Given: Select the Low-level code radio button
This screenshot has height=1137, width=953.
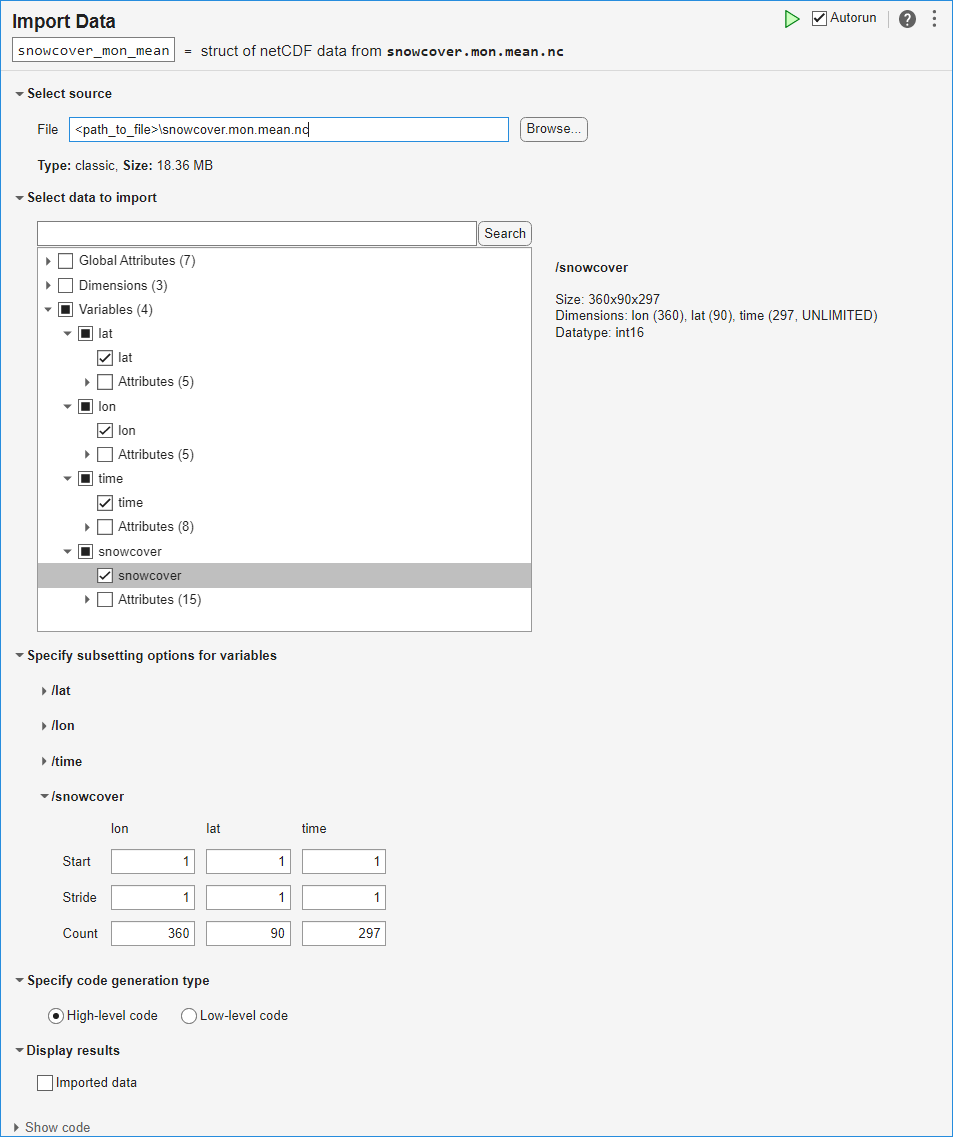Looking at the screenshot, I should pos(189,1016).
